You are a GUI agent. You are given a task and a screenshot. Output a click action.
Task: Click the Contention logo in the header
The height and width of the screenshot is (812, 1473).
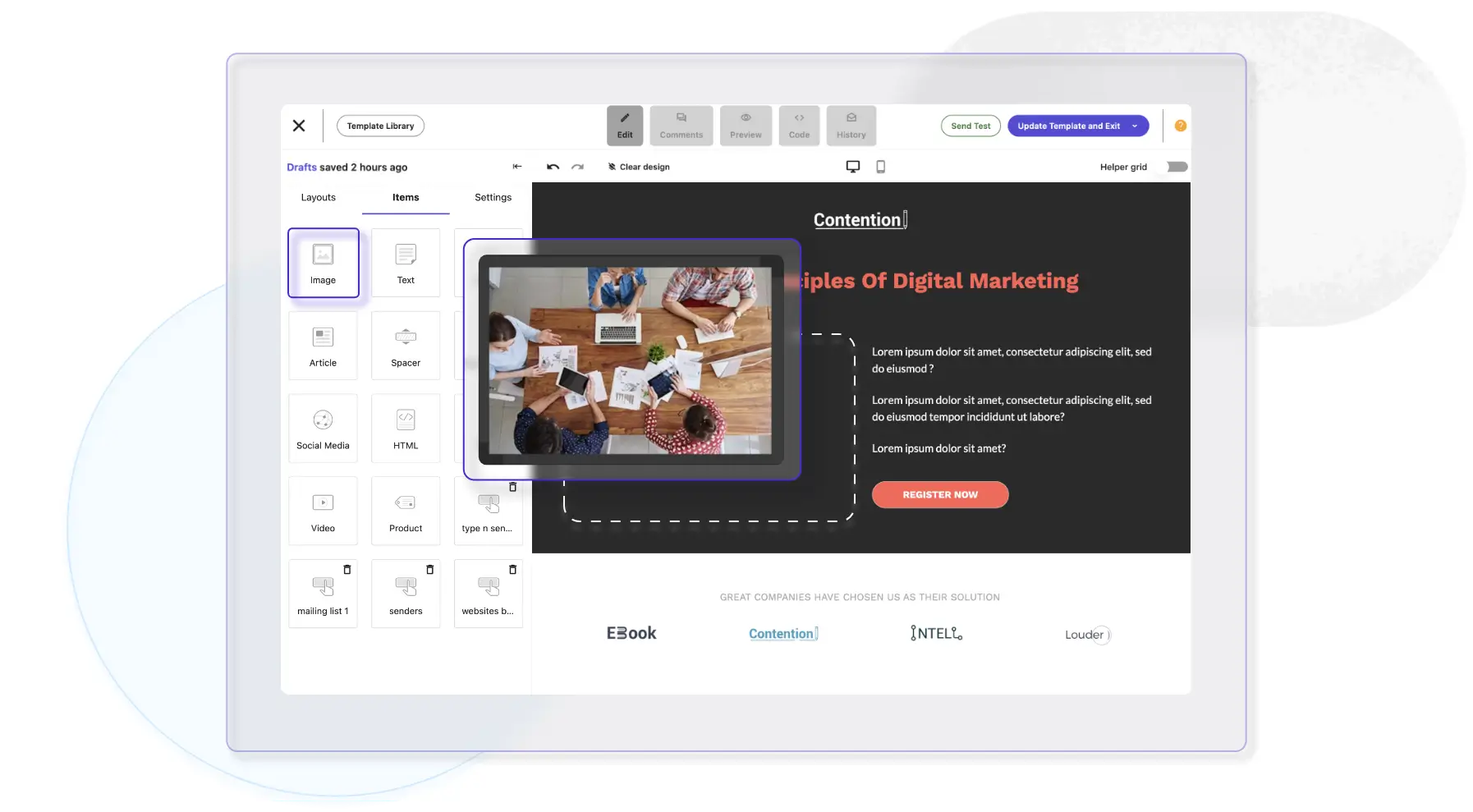click(860, 220)
